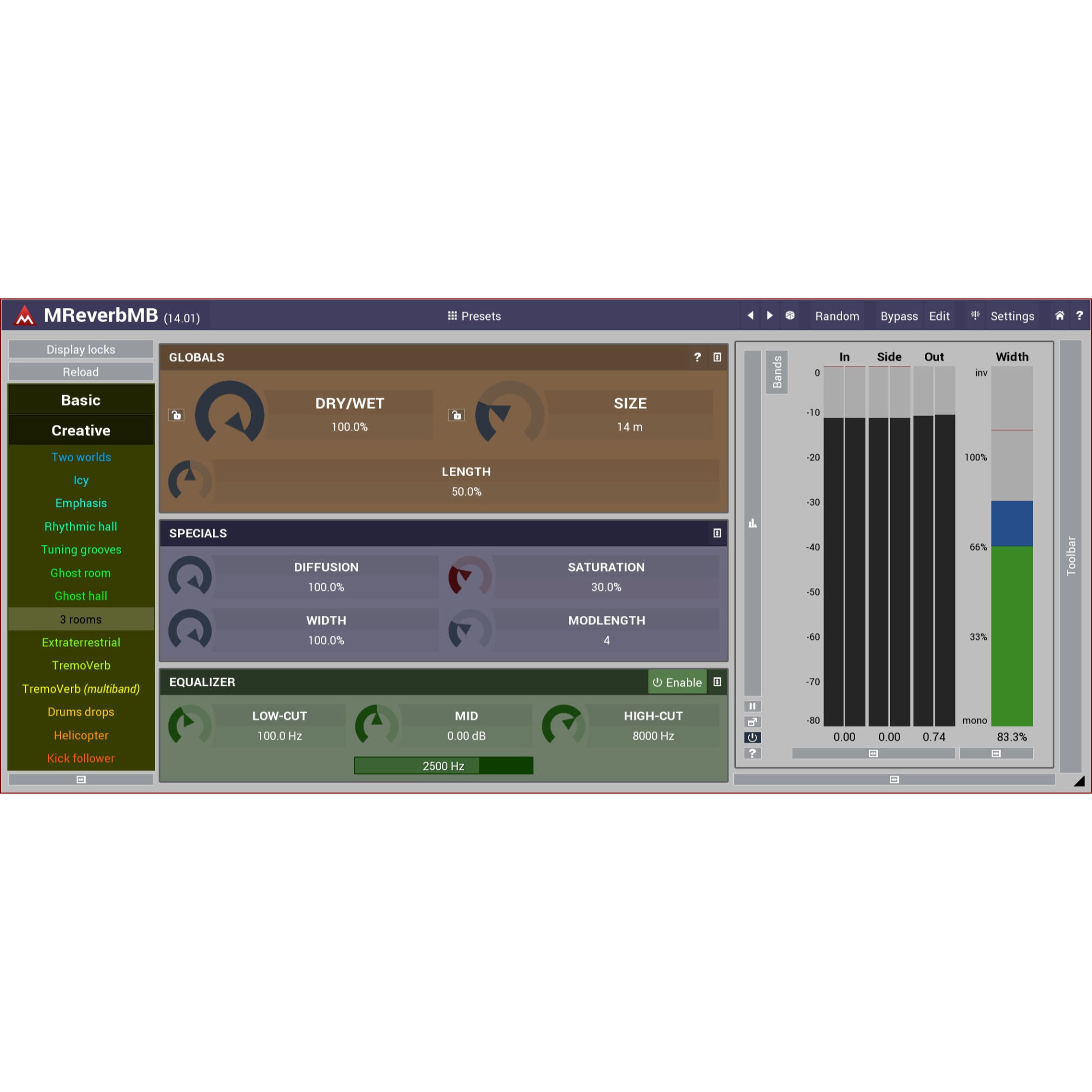Image resolution: width=1092 pixels, height=1092 pixels.
Task: Click the Dry/Wet knob
Action: point(229,415)
